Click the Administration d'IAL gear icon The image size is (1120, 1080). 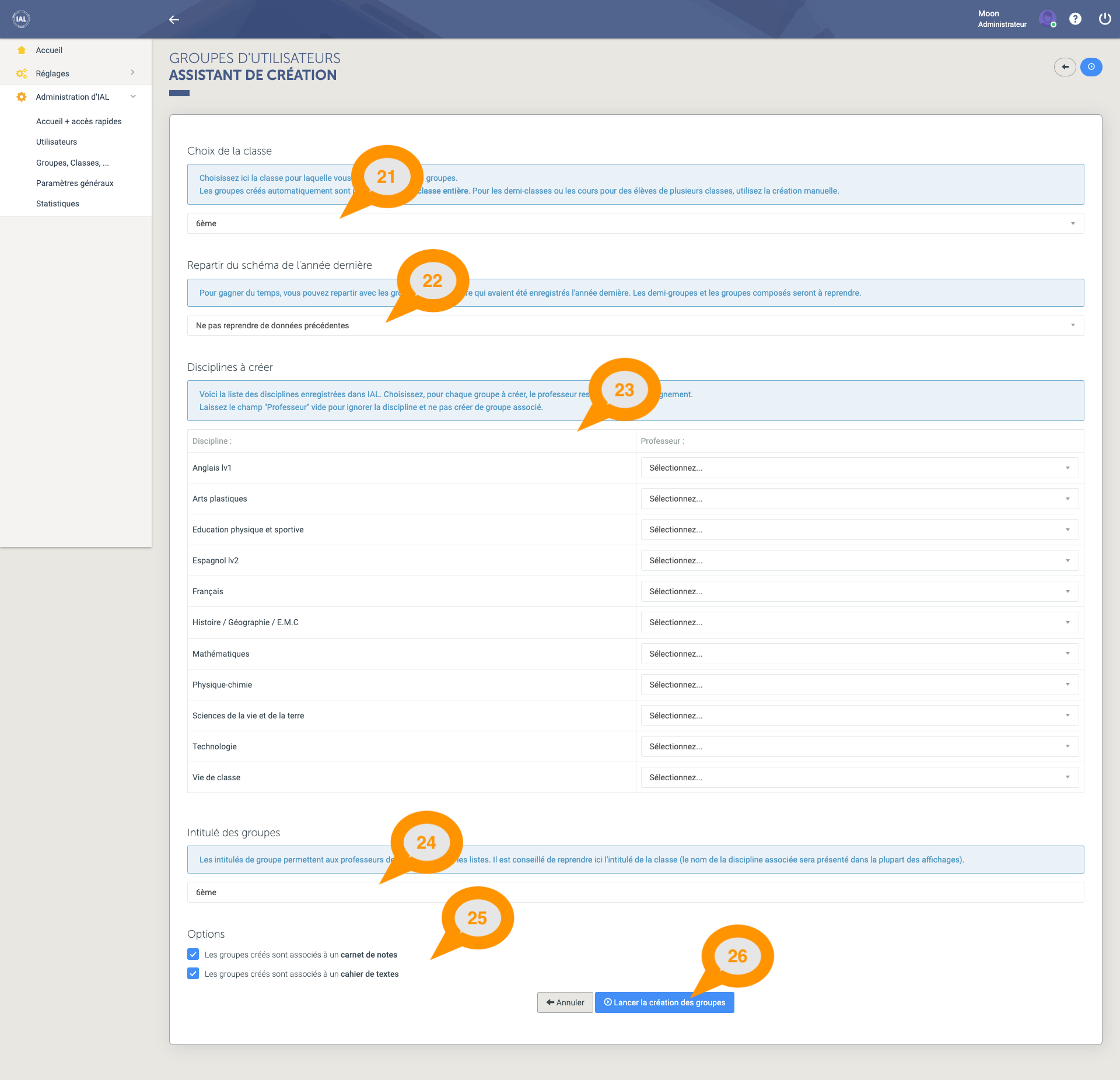tap(22, 97)
